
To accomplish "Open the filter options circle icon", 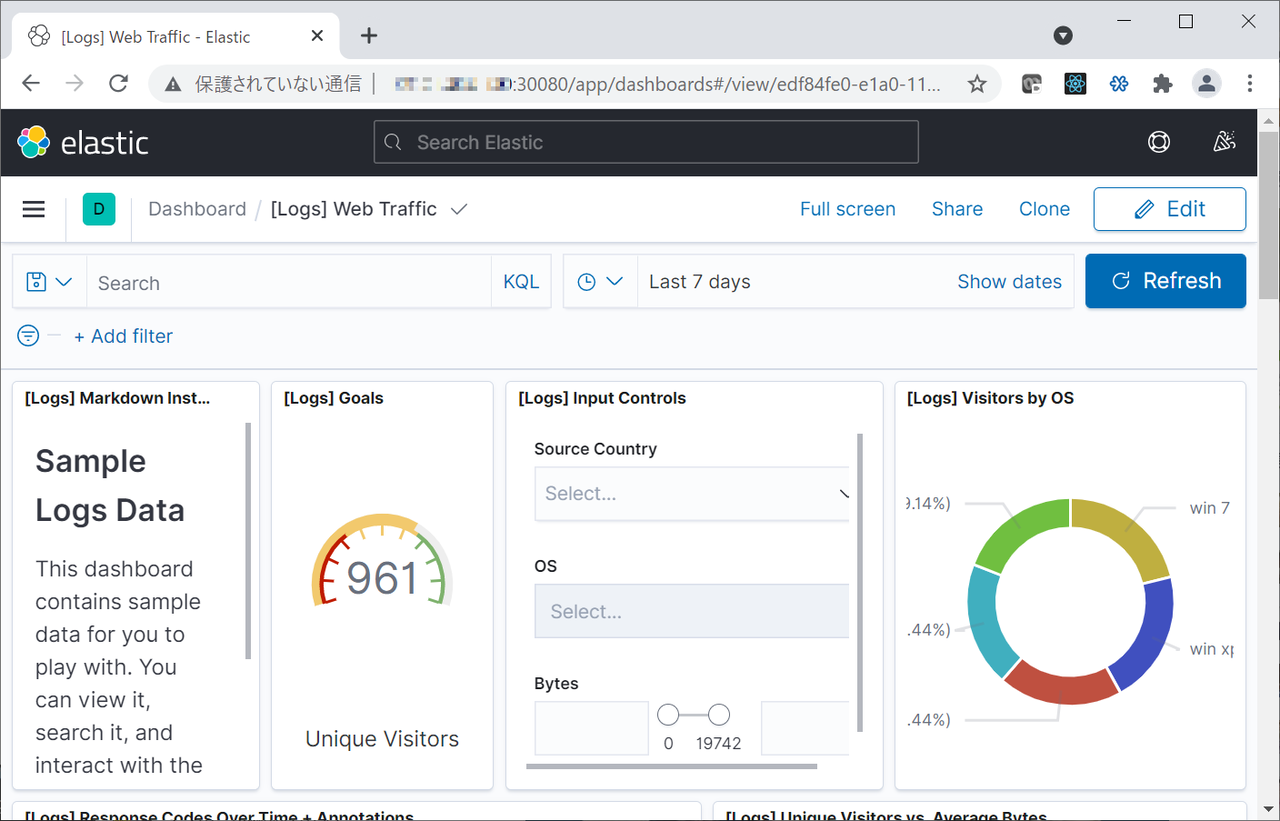I will click(x=28, y=336).
